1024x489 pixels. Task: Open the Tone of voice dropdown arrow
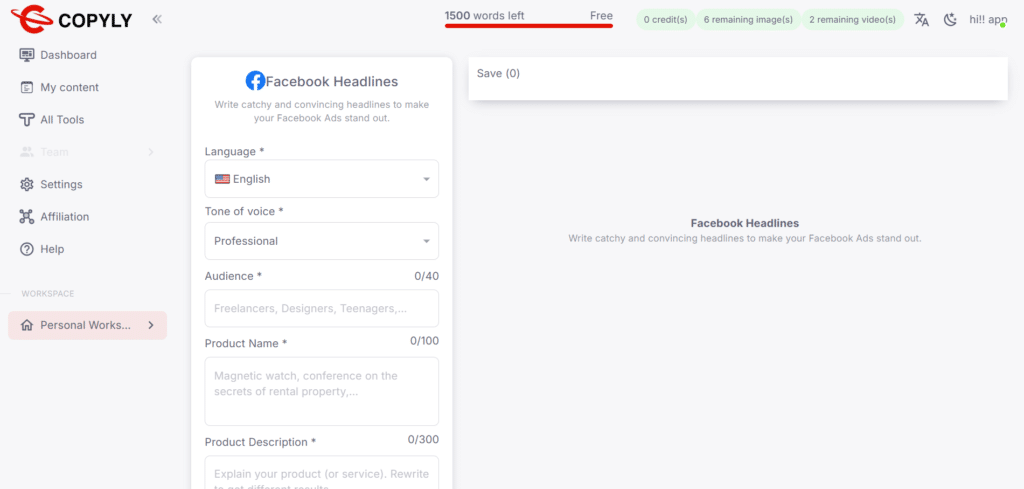click(x=426, y=241)
